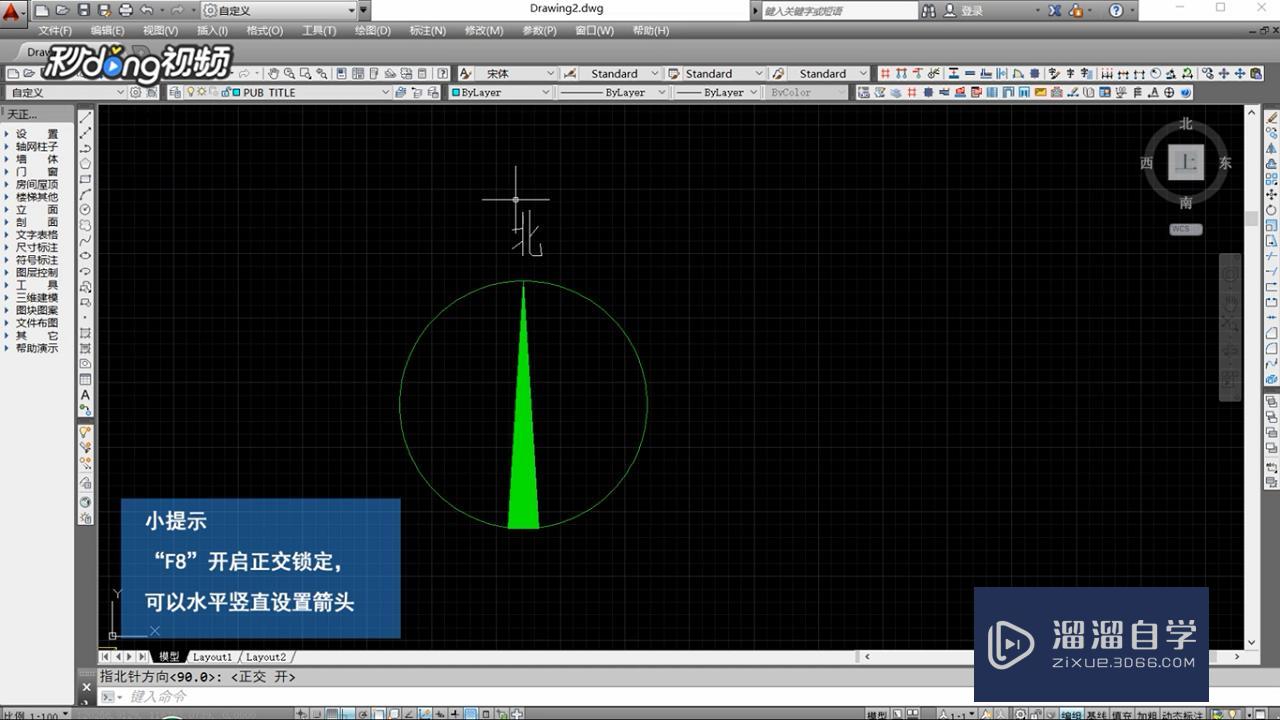Switch to the Layout1 tab
The image size is (1280, 720).
212,657
